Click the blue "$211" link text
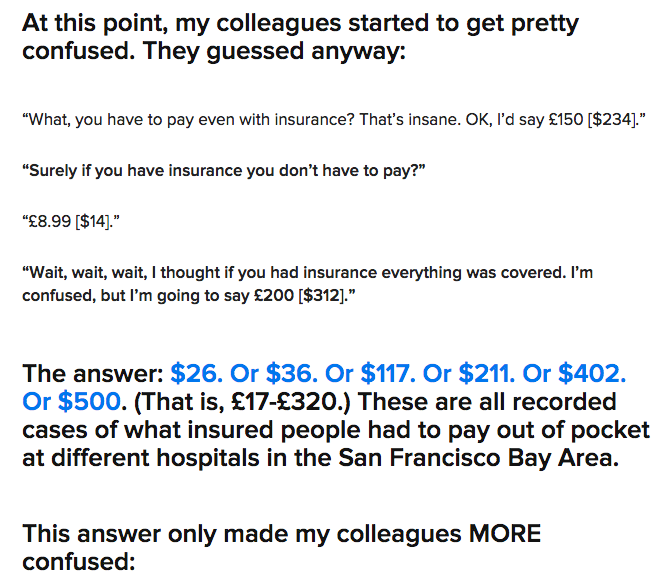The image size is (664, 582). point(487,374)
